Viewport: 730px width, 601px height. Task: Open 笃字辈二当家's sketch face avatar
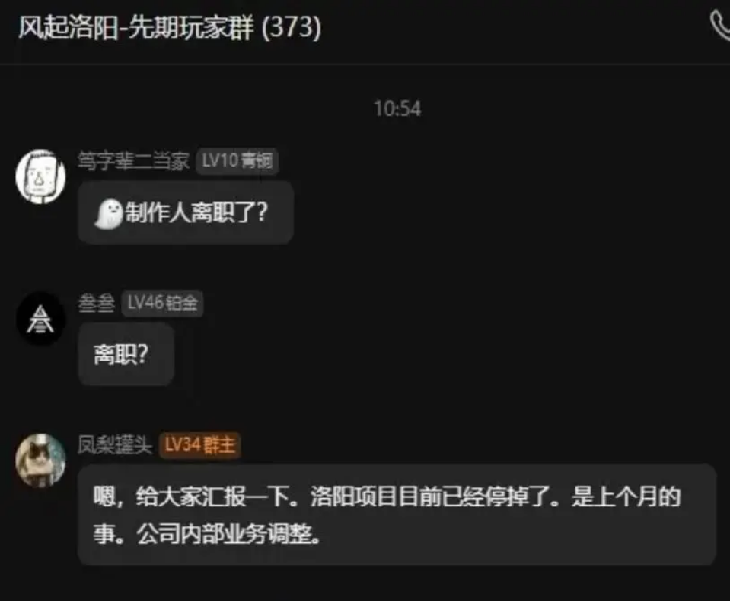(x=41, y=176)
